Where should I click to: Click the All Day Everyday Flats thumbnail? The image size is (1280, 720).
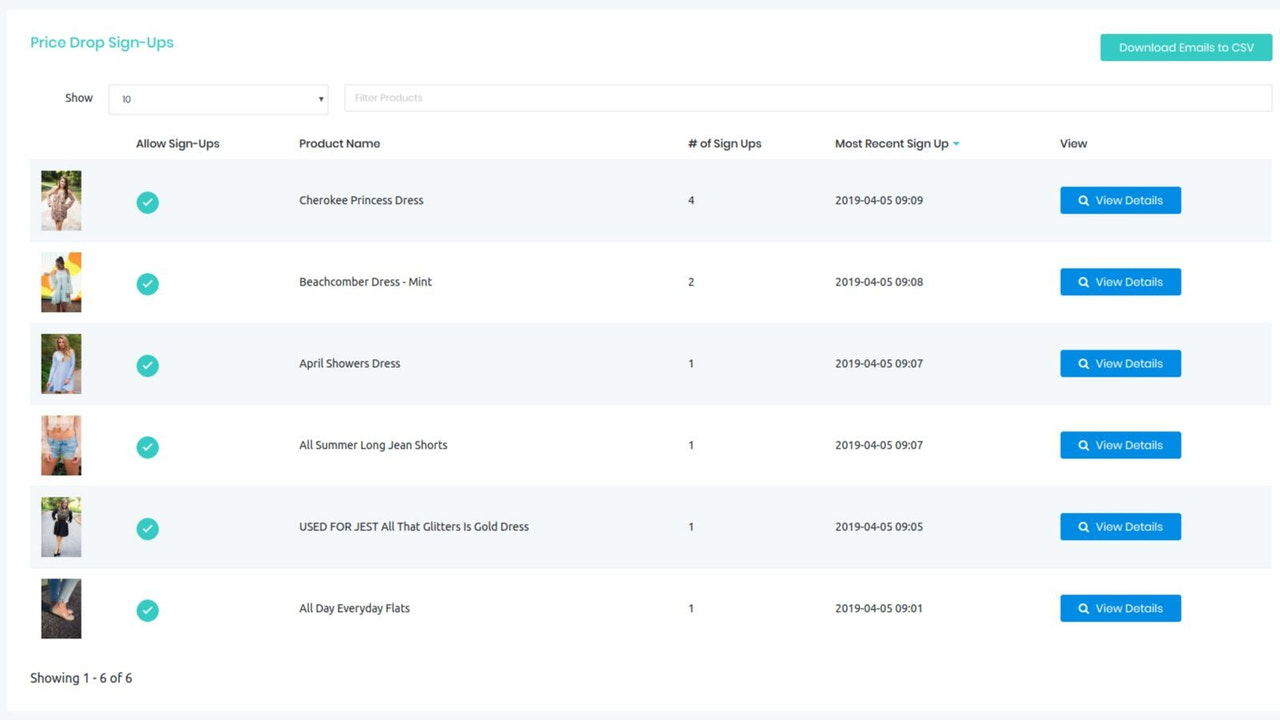(60, 608)
